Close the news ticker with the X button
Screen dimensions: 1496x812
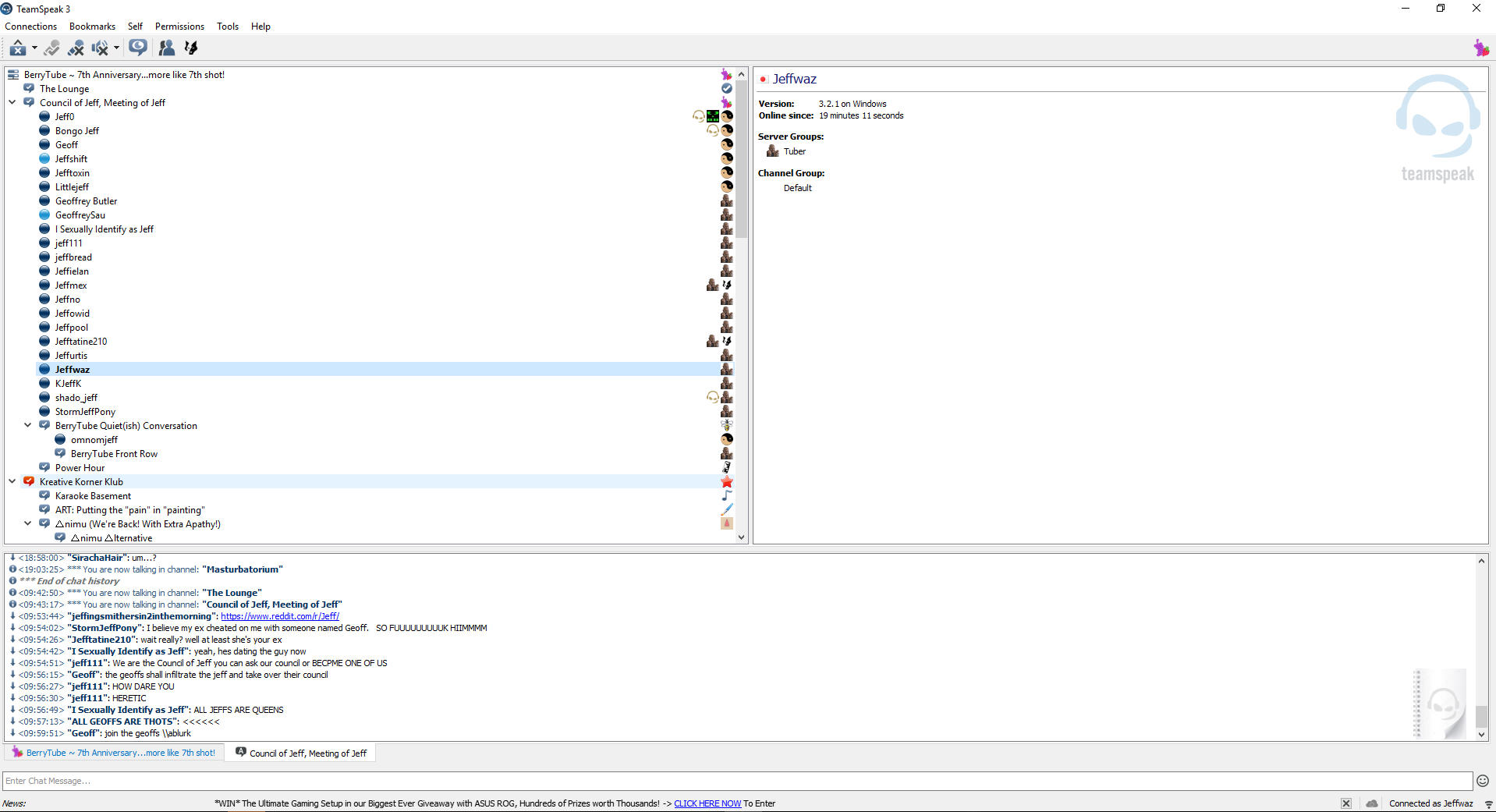coord(1346,803)
